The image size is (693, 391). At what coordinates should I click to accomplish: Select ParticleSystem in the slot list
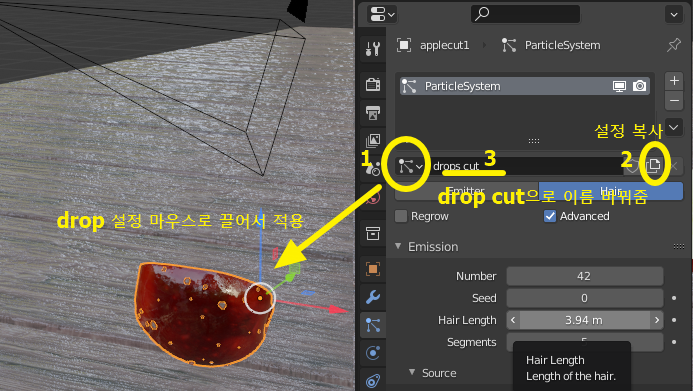525,86
